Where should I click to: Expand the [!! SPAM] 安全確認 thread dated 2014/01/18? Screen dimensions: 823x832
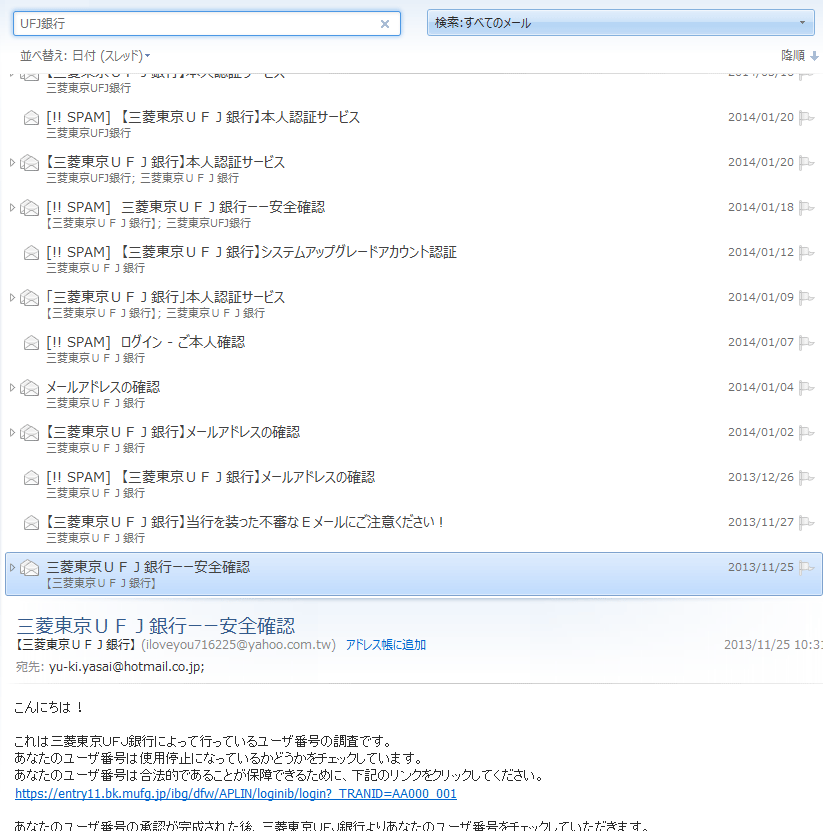[12, 207]
